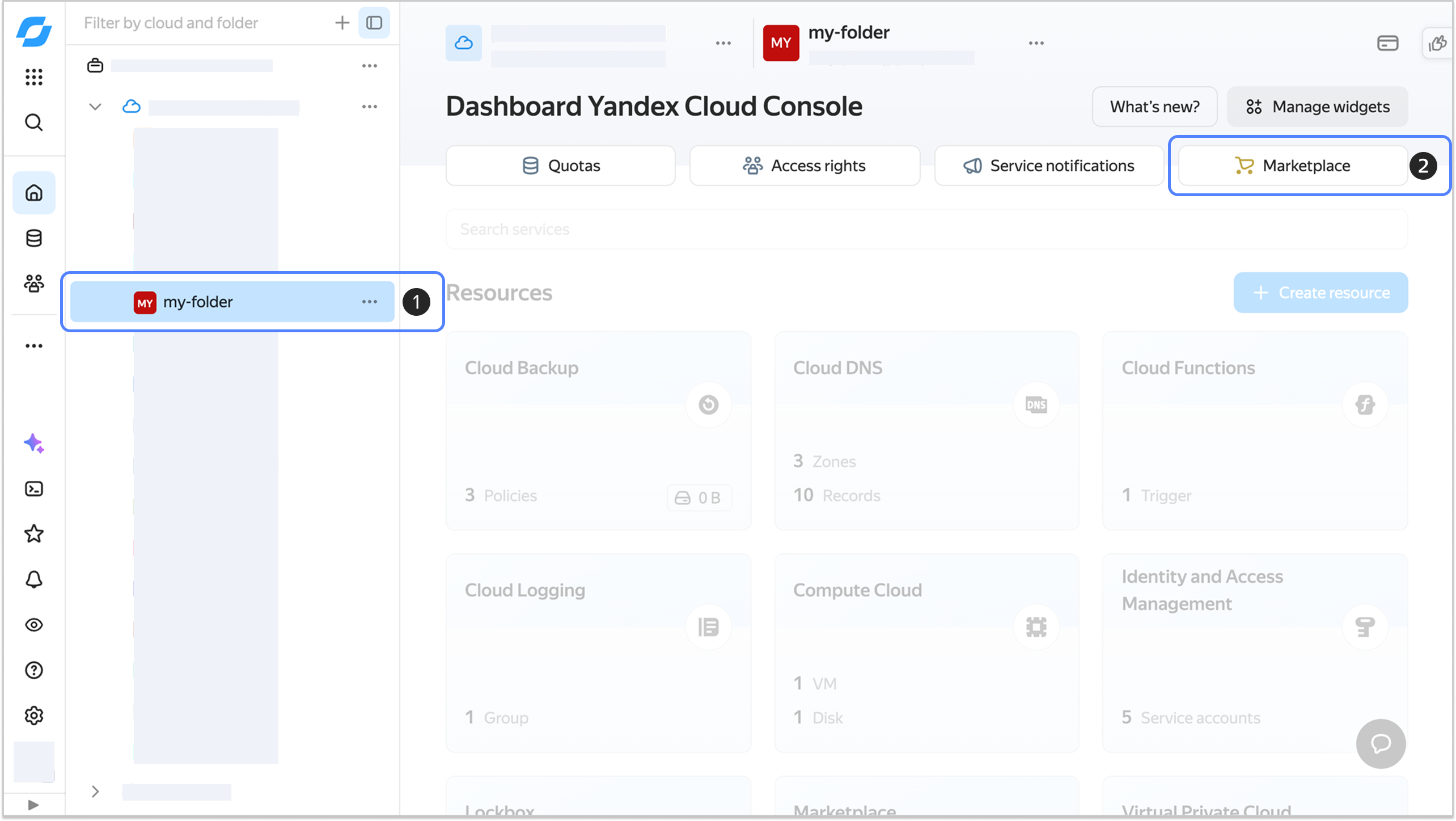Open favorites star icon
This screenshot has width=1456, height=821.
click(34, 534)
